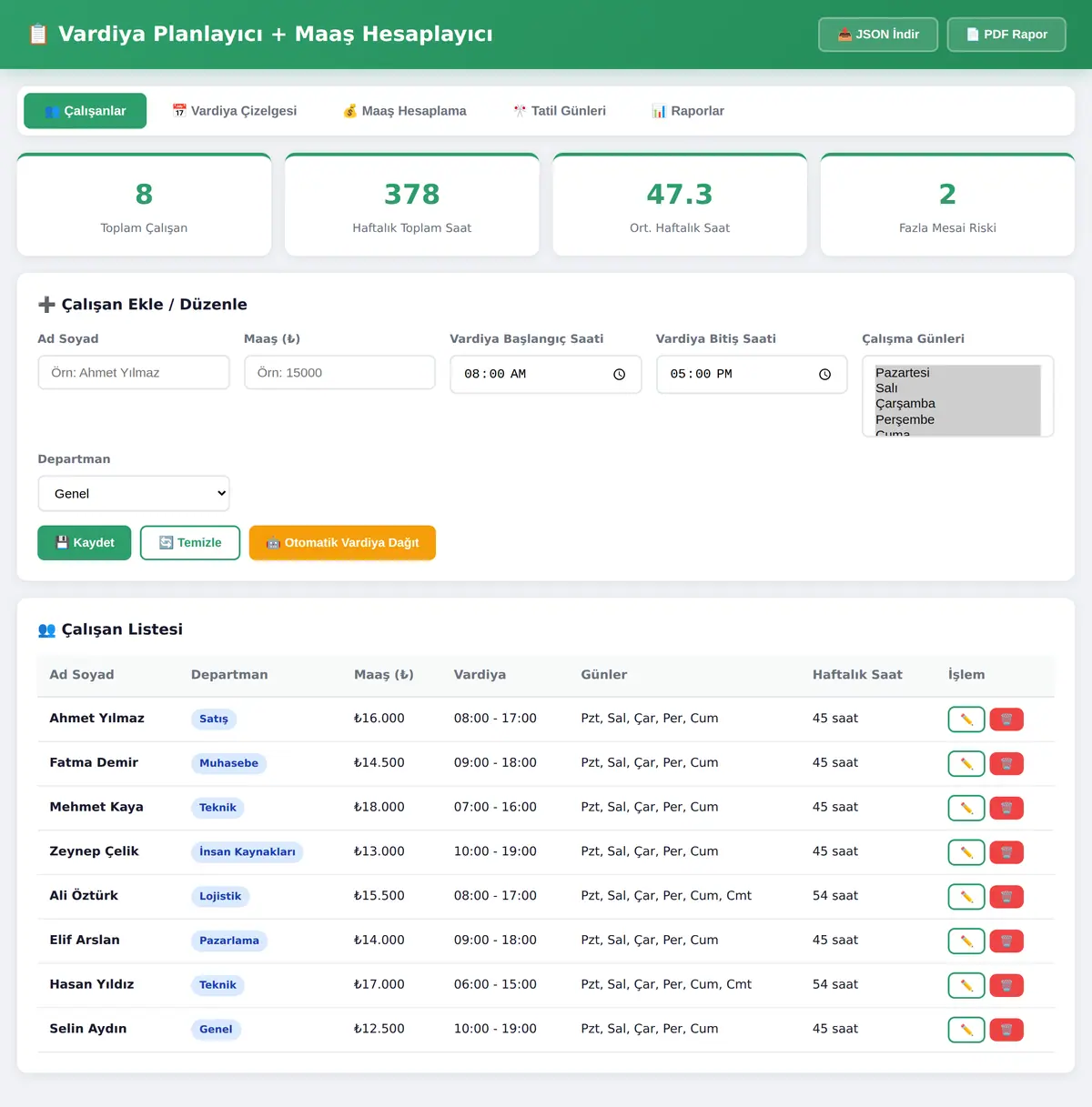Delete Elif Arslan using the trash icon
The width and height of the screenshot is (1092, 1107).
click(1006, 941)
